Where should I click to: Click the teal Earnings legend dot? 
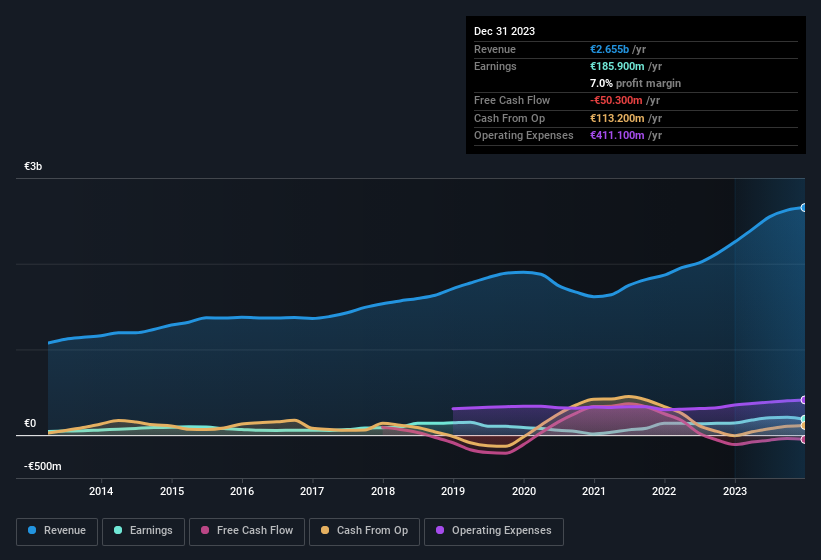[119, 530]
